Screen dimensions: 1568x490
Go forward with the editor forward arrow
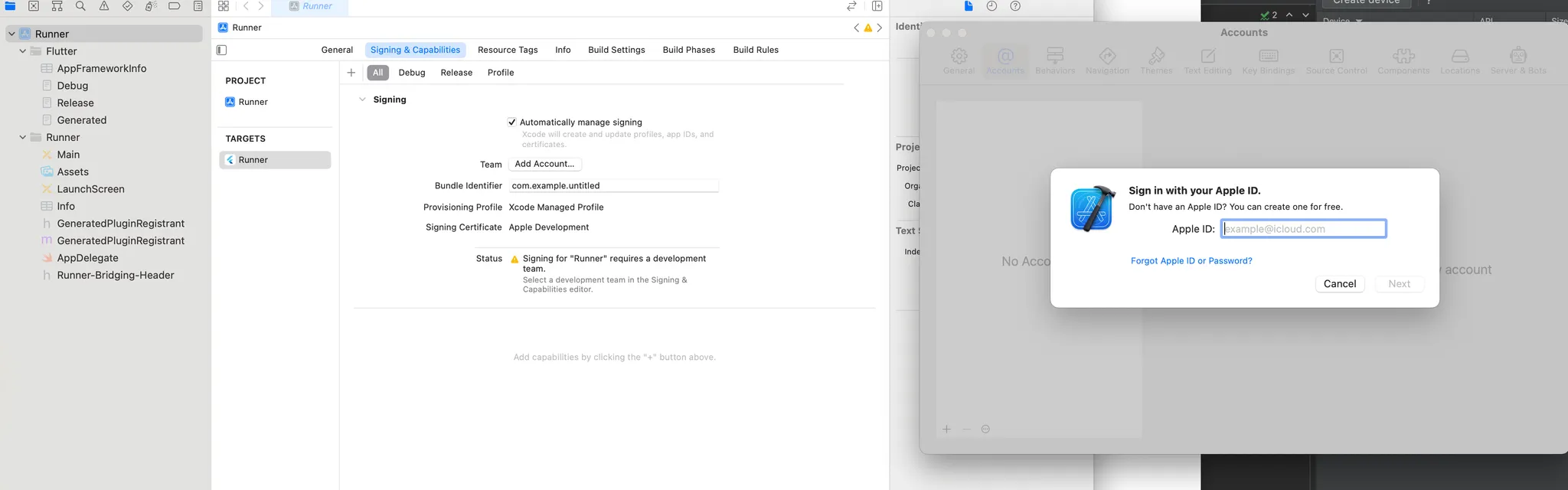point(261,6)
